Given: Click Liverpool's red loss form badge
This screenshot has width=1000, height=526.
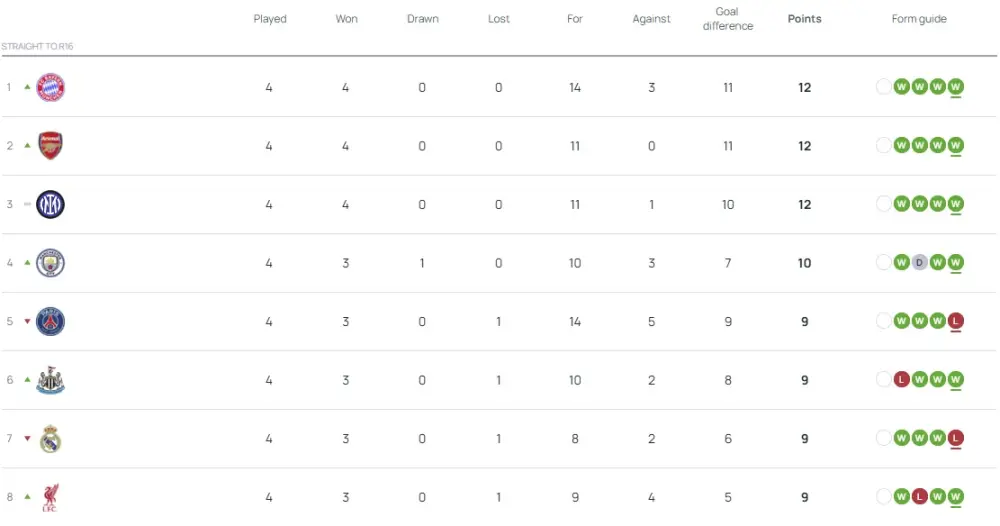Looking at the screenshot, I should point(919,497).
